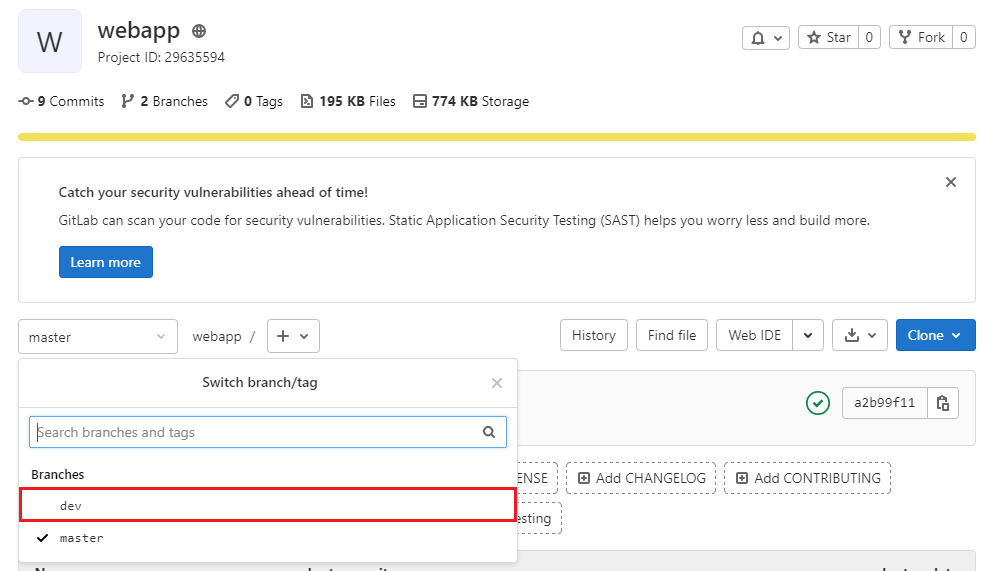Screen dimensions: 997x571
Task: Click Add CHANGELOG button
Action: [641, 478]
